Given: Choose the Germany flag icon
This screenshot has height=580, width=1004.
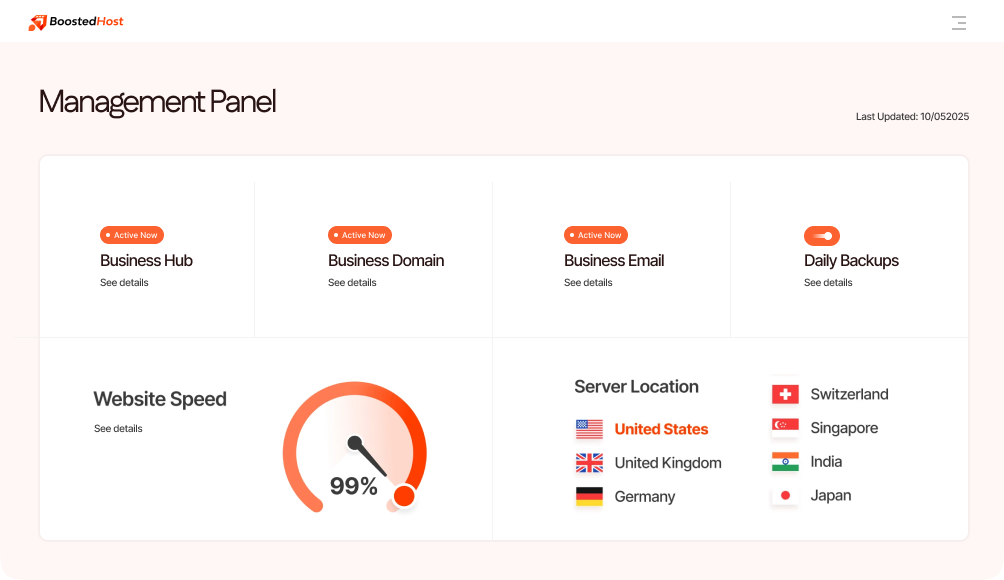Looking at the screenshot, I should 589,497.
